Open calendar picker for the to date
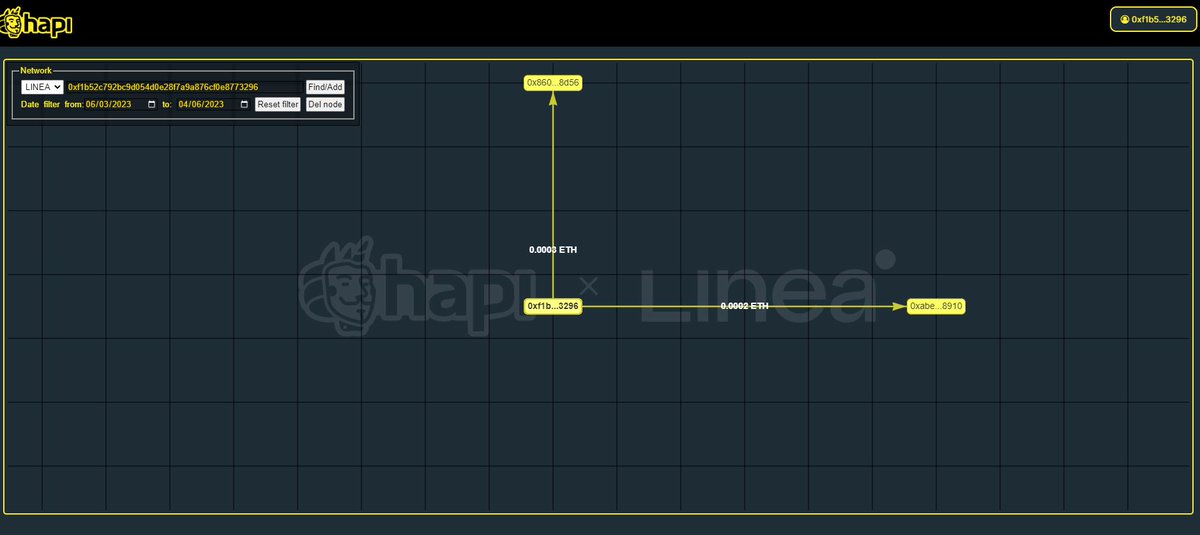This screenshot has width=1200, height=535. click(245, 104)
